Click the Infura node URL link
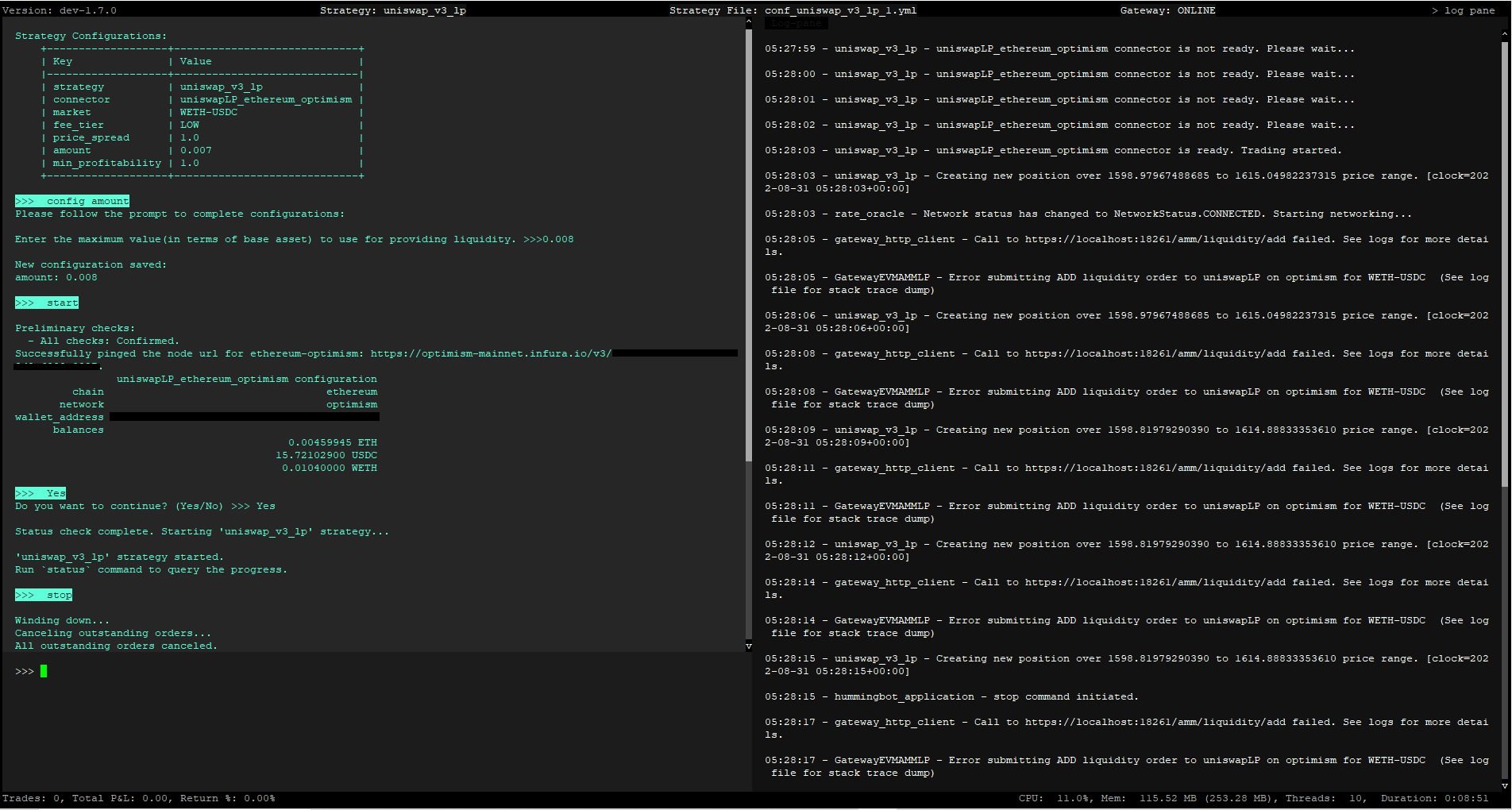1512x810 pixels. 492,353
